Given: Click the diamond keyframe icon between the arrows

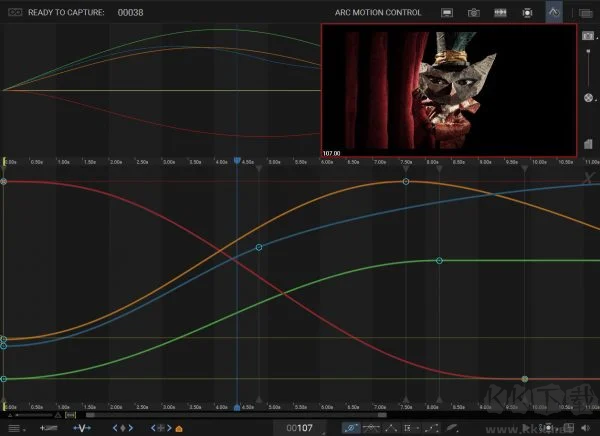Looking at the screenshot, I should pyautogui.click(x=123, y=428).
